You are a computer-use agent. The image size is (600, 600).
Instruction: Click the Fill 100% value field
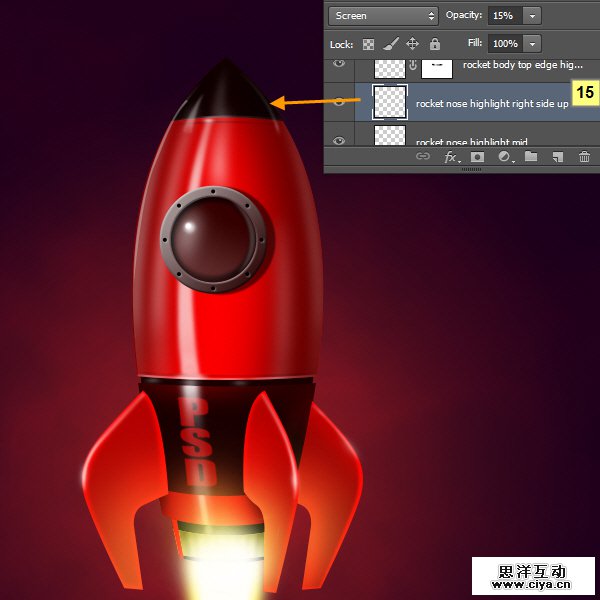[505, 44]
